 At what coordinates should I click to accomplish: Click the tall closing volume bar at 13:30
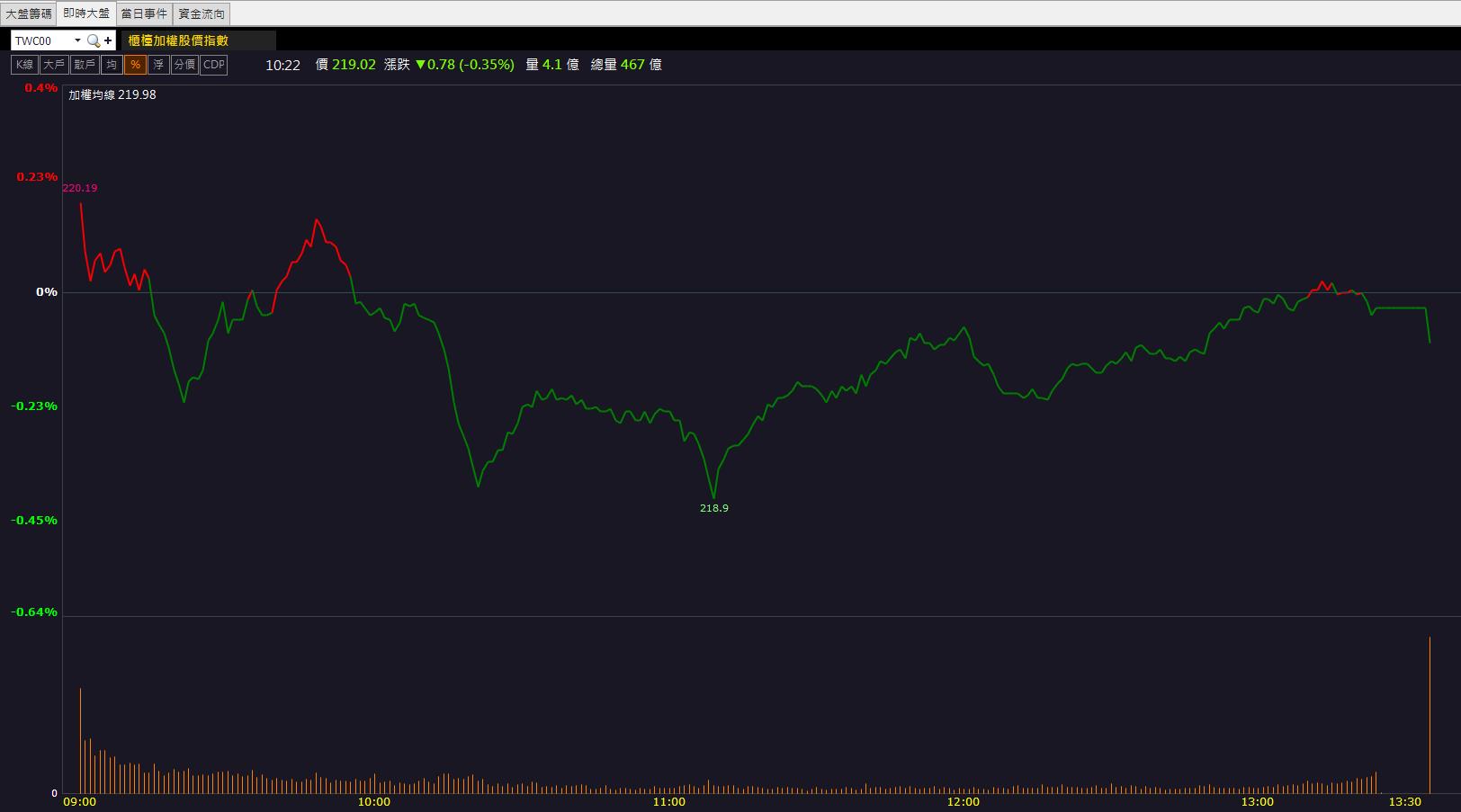(x=1430, y=715)
